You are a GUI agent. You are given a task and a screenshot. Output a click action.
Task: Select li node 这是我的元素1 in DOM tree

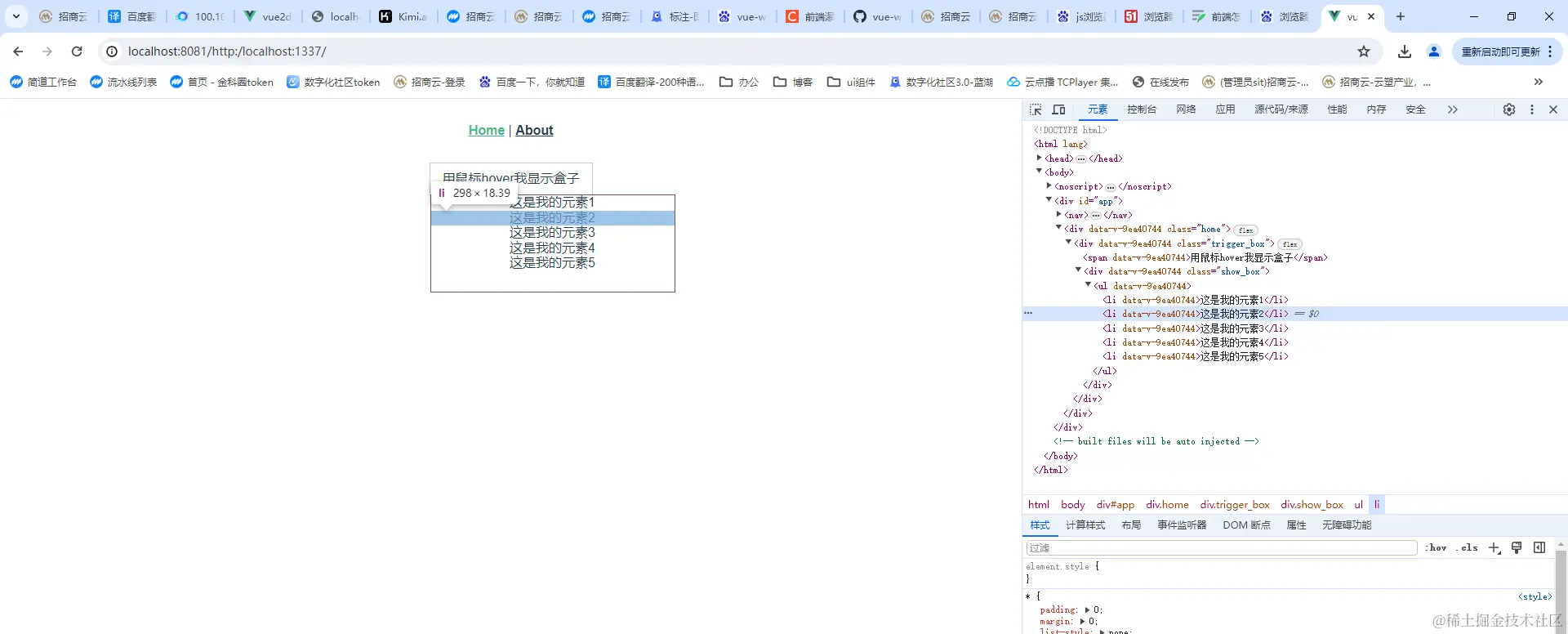pos(1196,300)
